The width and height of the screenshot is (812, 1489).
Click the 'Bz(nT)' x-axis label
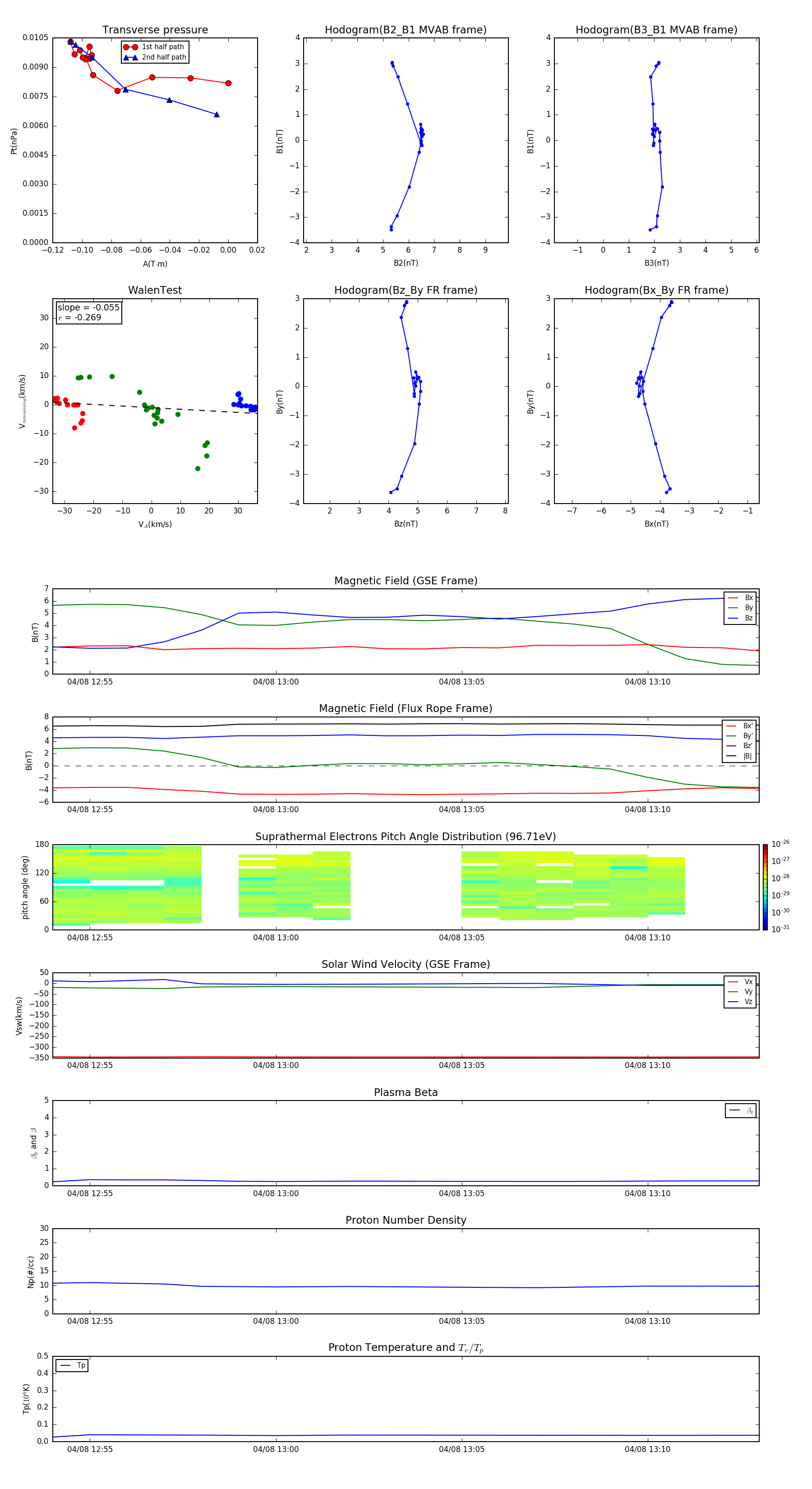coord(406,524)
